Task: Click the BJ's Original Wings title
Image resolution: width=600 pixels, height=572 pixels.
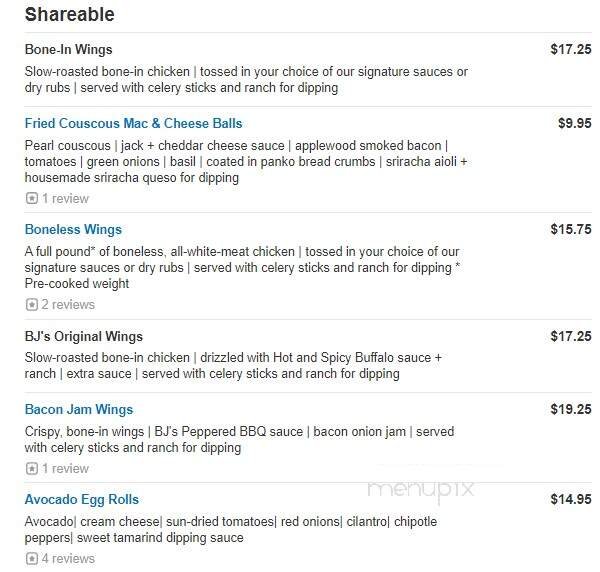Action: tap(83, 337)
